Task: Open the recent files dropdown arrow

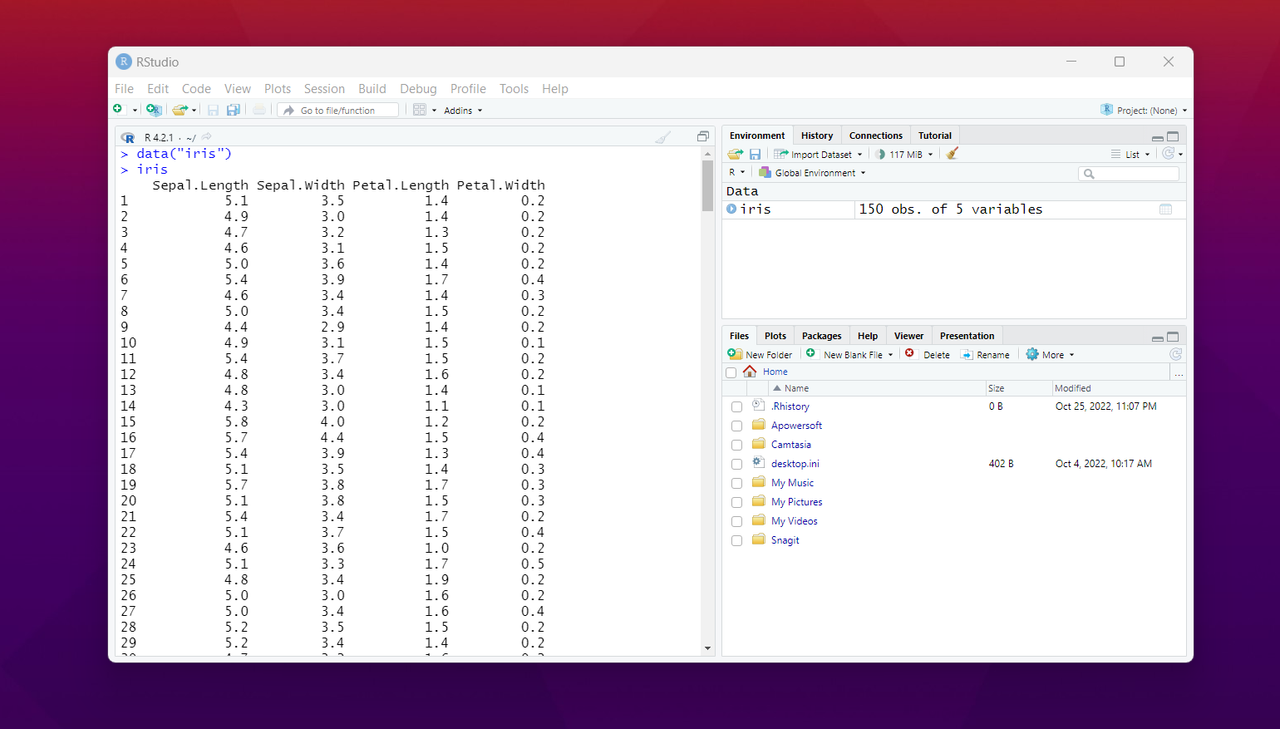Action: pyautogui.click(x=194, y=110)
